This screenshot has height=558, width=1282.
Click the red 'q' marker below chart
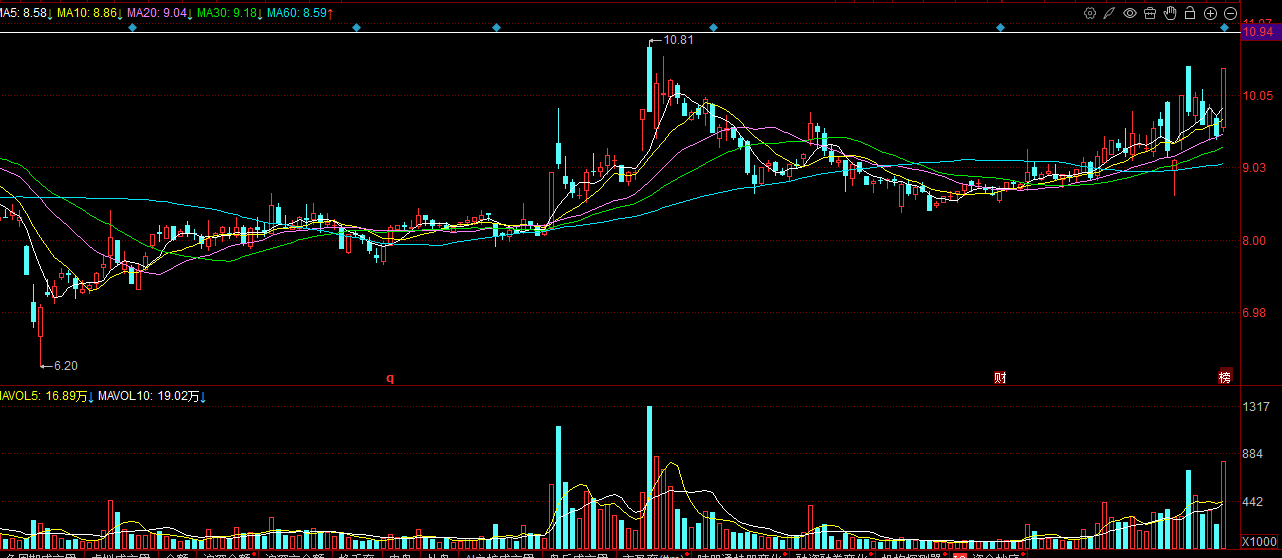(x=391, y=378)
